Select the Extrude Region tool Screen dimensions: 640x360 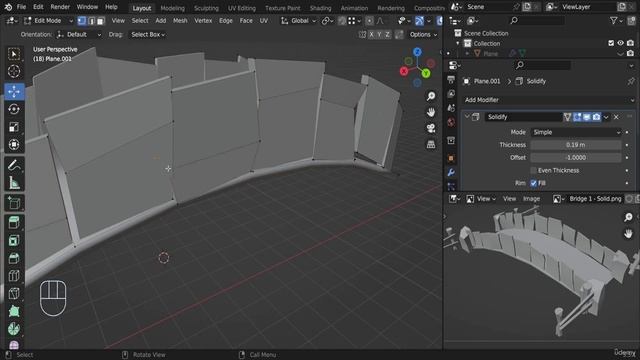click(14, 222)
